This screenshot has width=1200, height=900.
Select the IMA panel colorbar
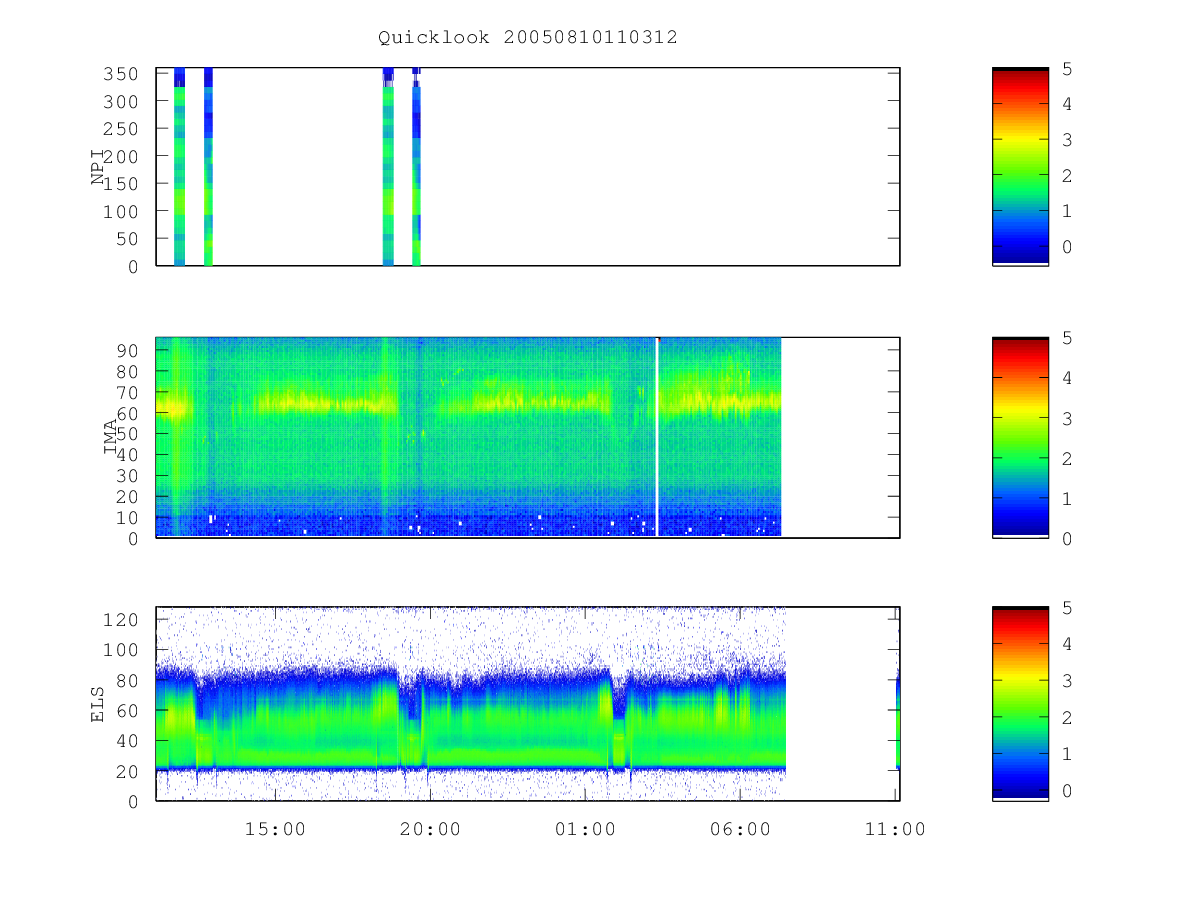coord(1020,437)
